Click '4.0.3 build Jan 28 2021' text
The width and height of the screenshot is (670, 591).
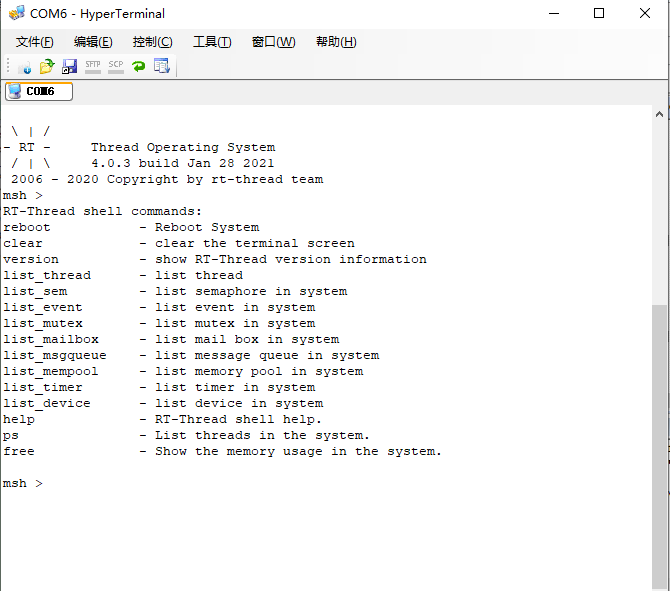pos(182,163)
